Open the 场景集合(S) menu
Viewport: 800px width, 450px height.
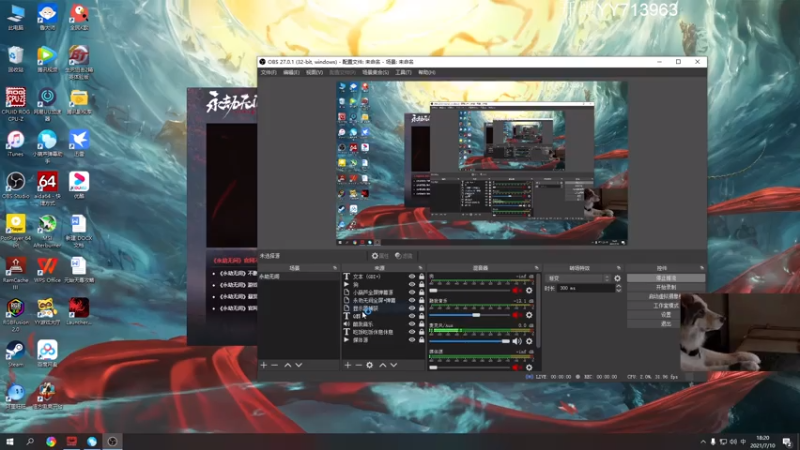pyautogui.click(x=376, y=72)
